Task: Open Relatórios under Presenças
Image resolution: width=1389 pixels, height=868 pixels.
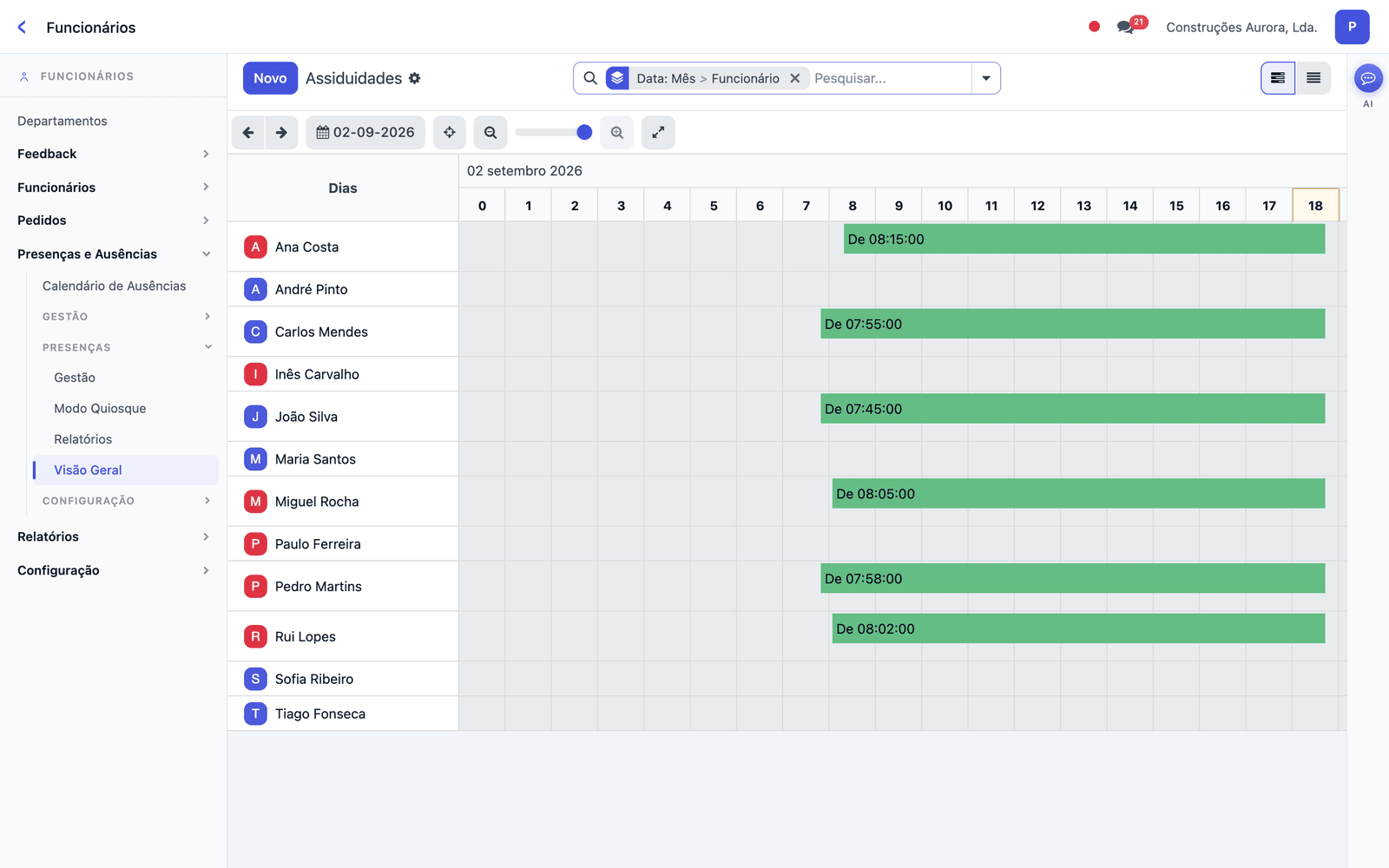Action: [x=82, y=439]
